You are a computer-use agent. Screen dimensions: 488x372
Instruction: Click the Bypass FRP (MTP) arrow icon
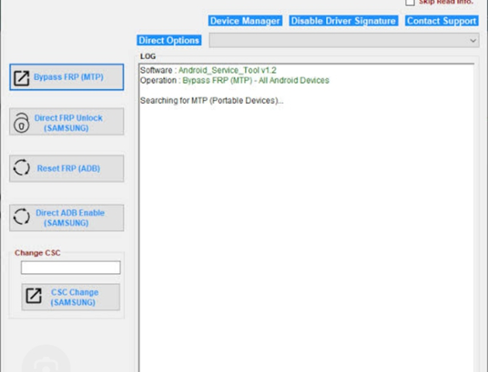[21, 78]
